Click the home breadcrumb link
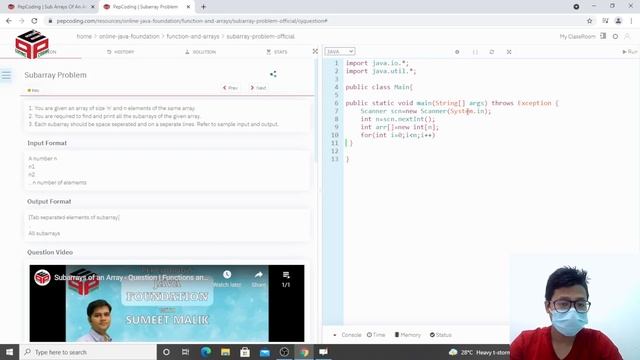 84,36
